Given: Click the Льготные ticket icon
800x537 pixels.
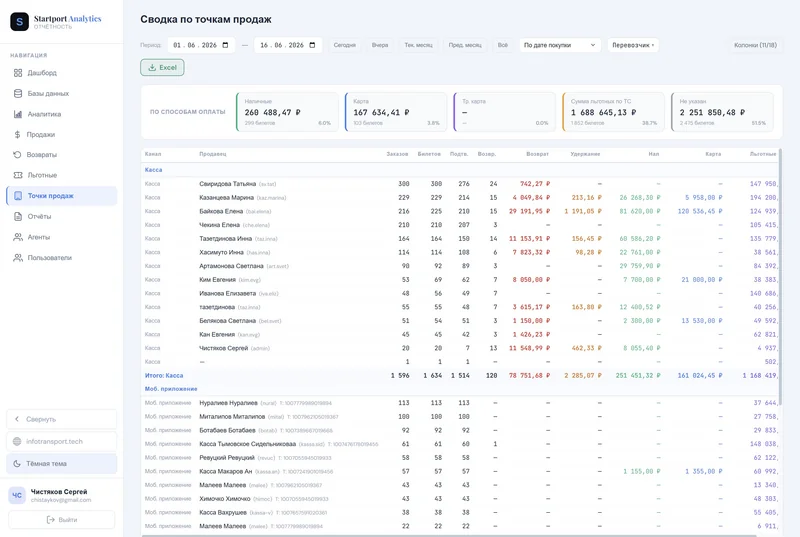Looking at the screenshot, I should [x=18, y=175].
